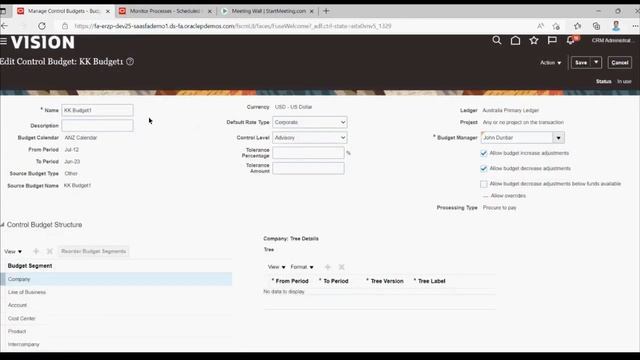640x360 pixels.
Task: Click the VISION logo
Action: 43,42
